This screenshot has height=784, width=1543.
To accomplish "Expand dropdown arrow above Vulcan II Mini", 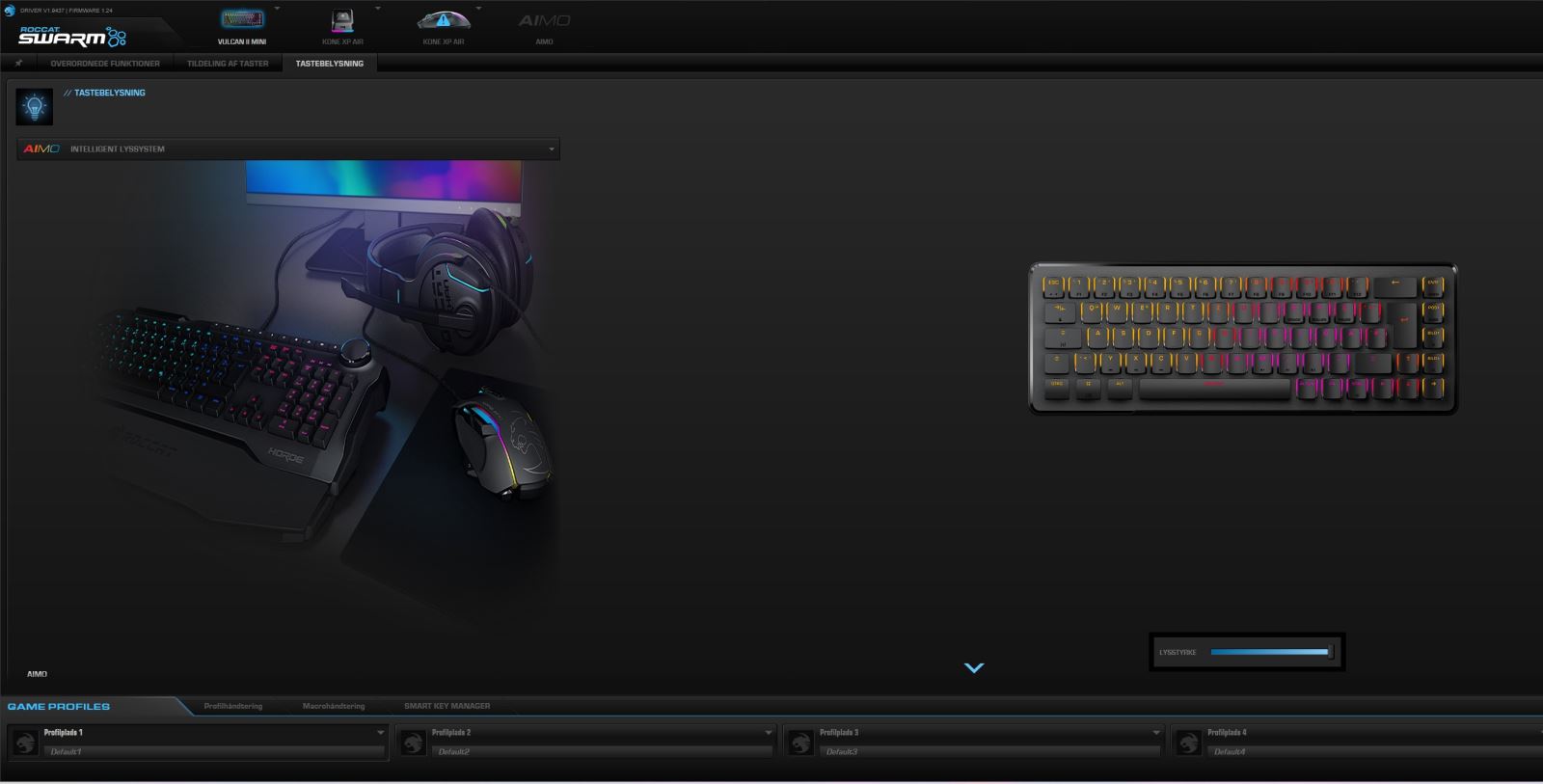I will (x=278, y=9).
